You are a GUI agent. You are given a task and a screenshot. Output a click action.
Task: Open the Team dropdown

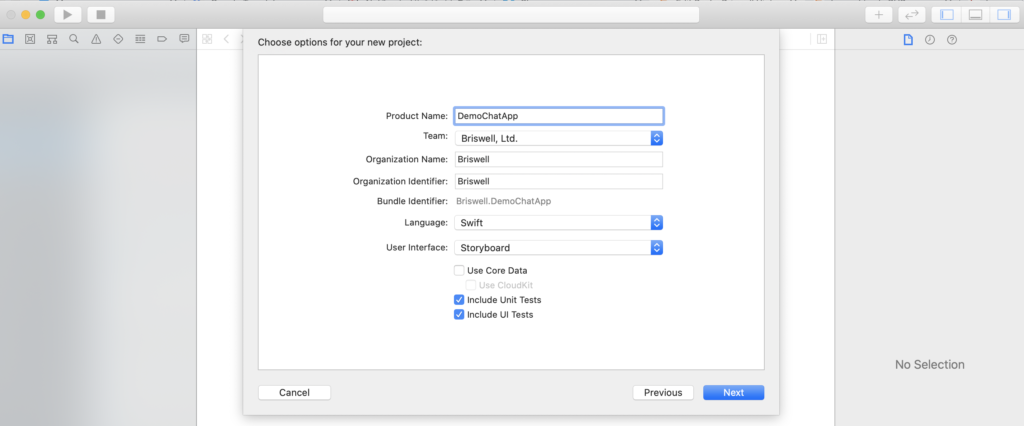click(559, 138)
